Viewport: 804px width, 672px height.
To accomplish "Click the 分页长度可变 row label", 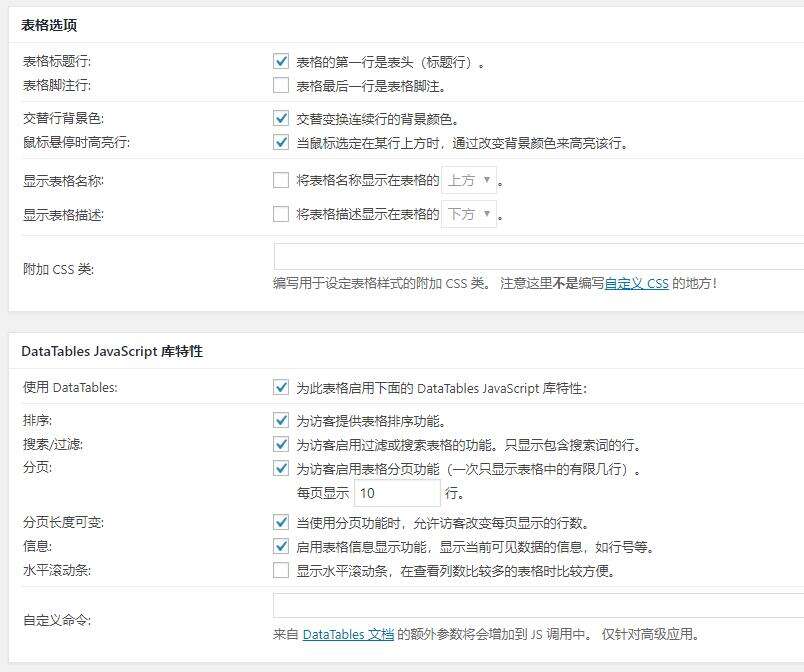I will [x=63, y=522].
